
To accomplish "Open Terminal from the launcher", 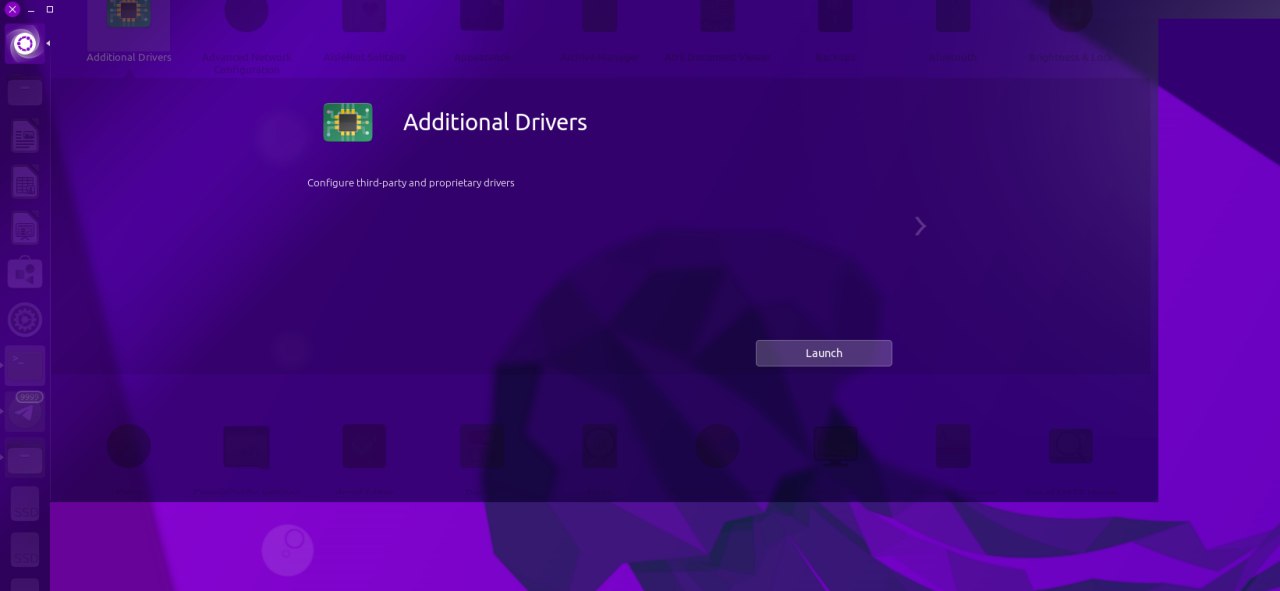I will tap(25, 366).
